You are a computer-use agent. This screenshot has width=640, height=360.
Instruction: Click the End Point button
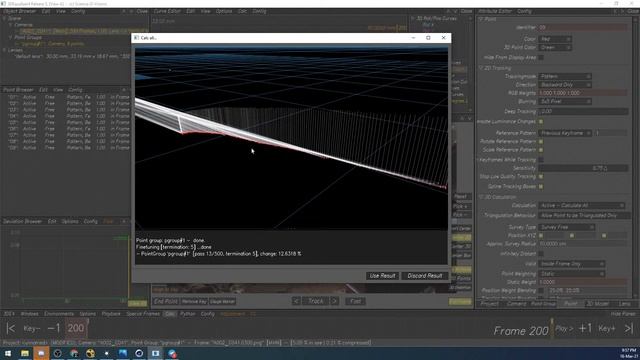pyautogui.click(x=166, y=301)
